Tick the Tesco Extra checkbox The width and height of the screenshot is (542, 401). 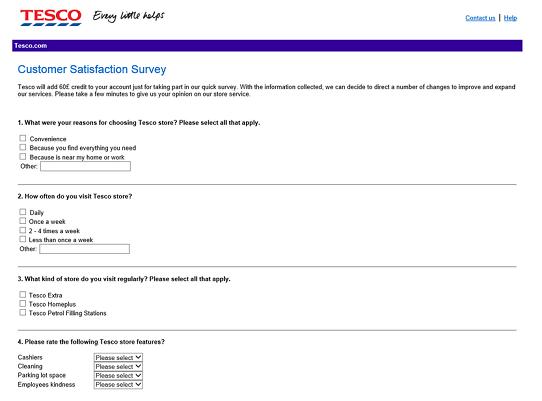point(22,295)
